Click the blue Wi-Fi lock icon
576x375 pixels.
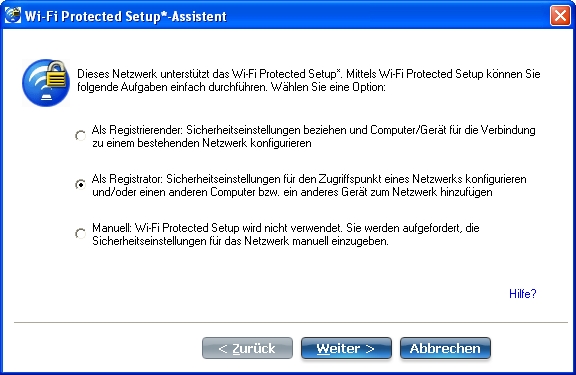46,83
